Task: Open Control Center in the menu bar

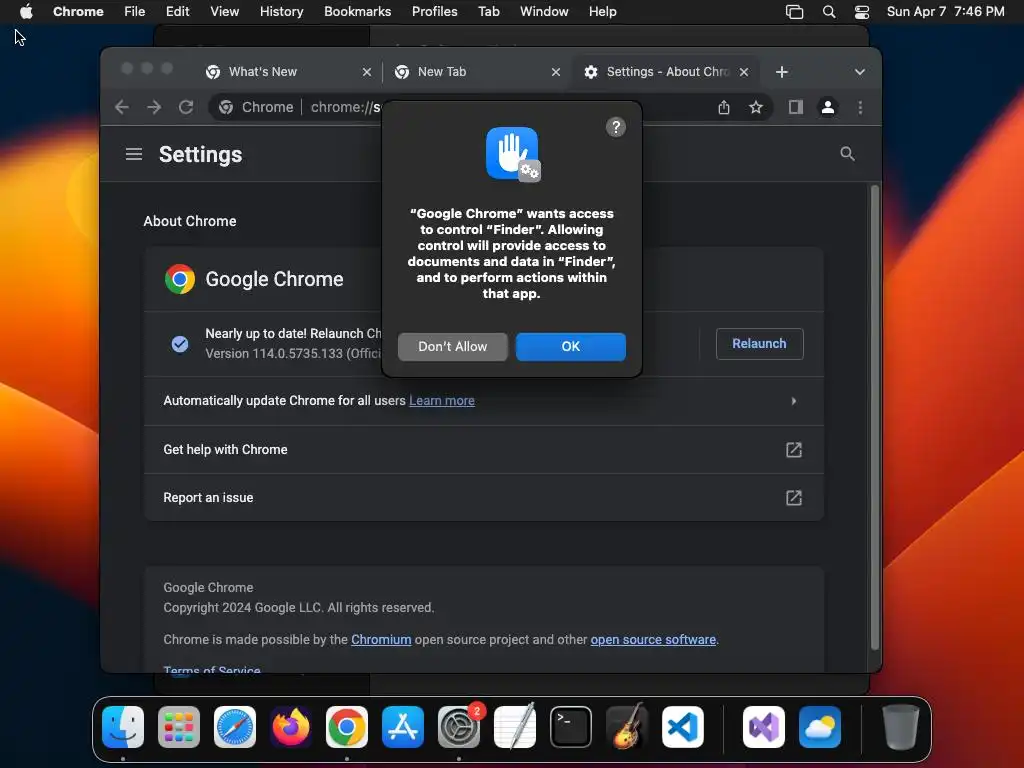Action: (861, 11)
